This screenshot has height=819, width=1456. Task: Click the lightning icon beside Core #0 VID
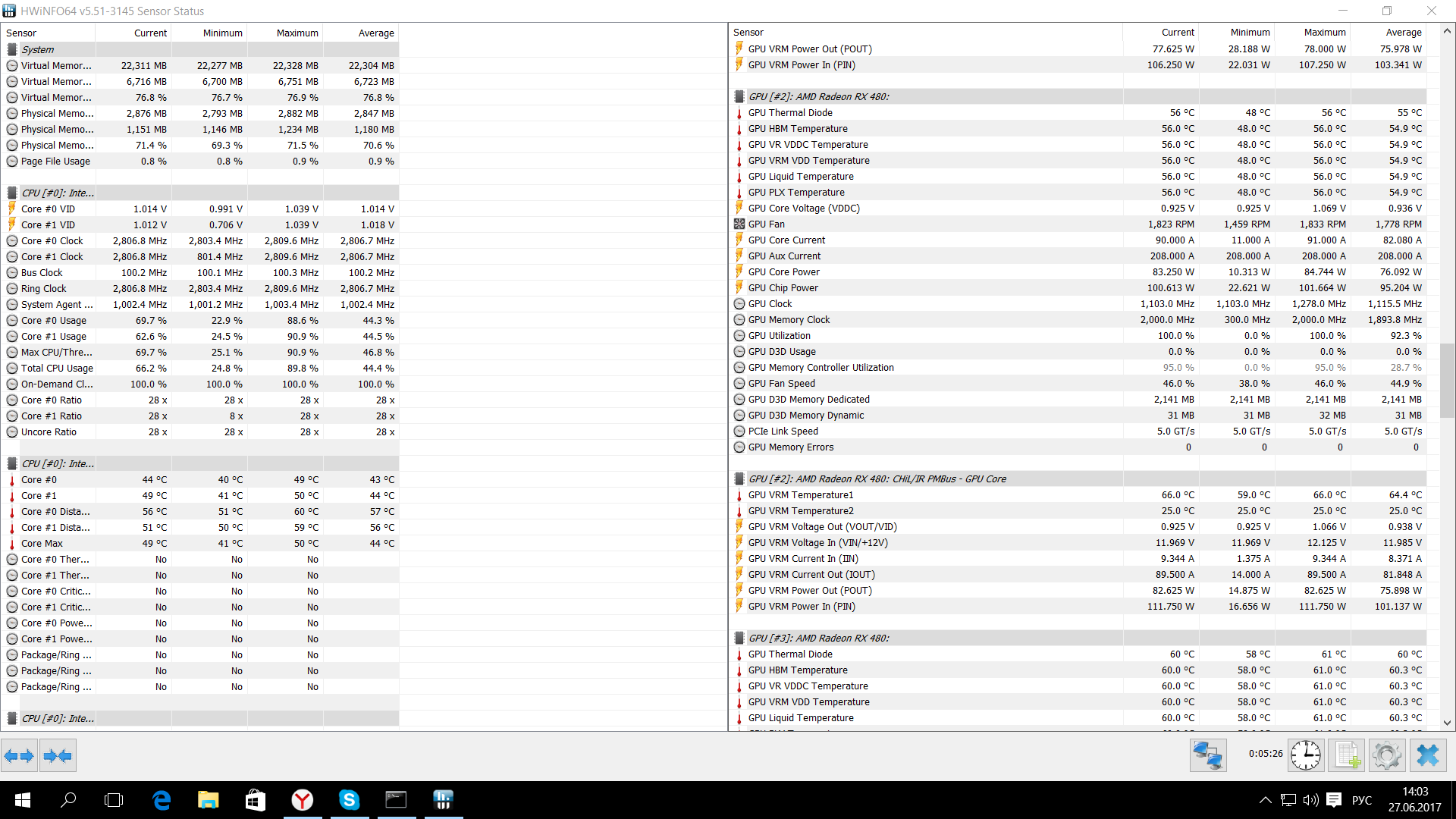click(x=12, y=209)
